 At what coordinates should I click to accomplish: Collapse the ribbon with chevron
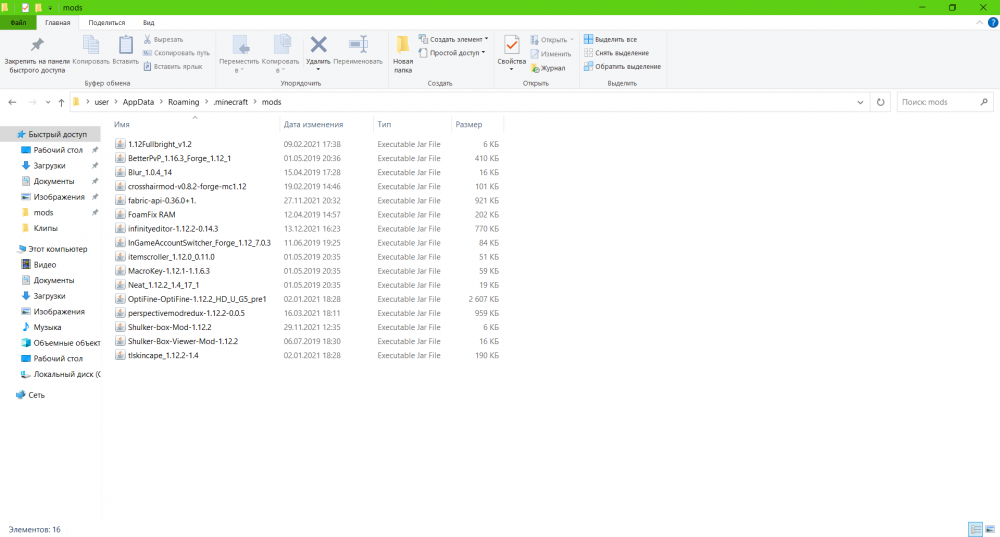pos(979,22)
